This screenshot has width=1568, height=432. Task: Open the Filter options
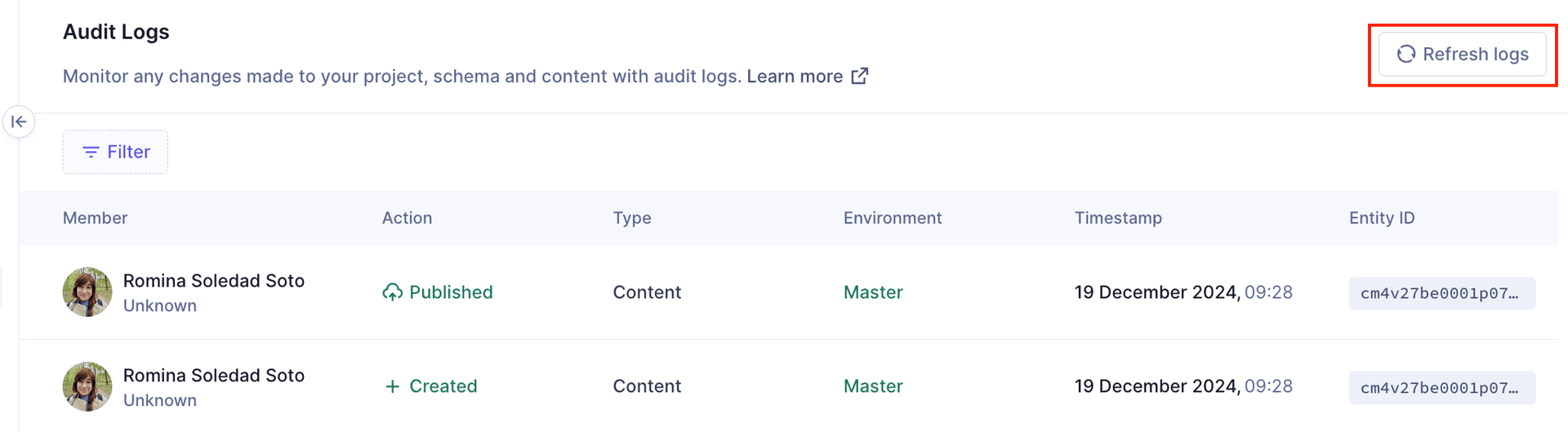(x=115, y=152)
